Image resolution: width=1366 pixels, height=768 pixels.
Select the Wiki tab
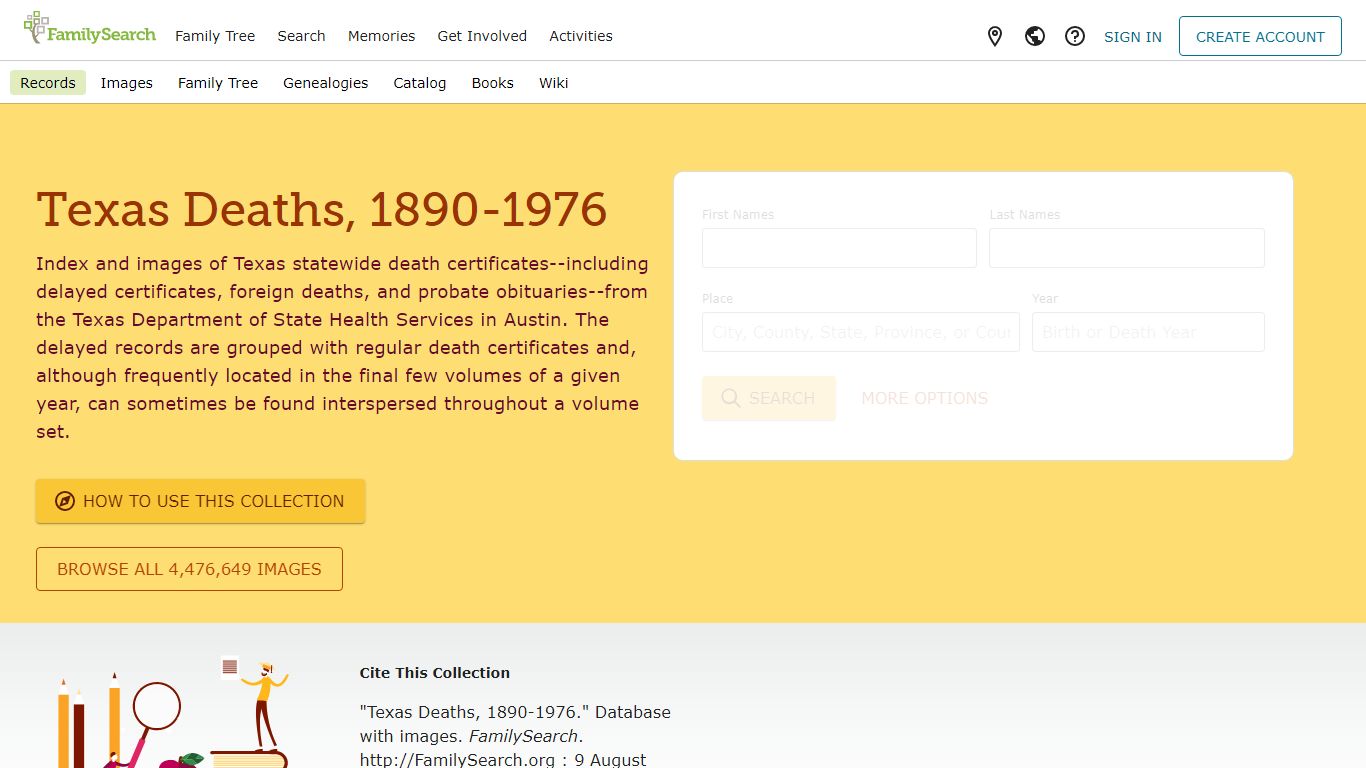point(554,83)
